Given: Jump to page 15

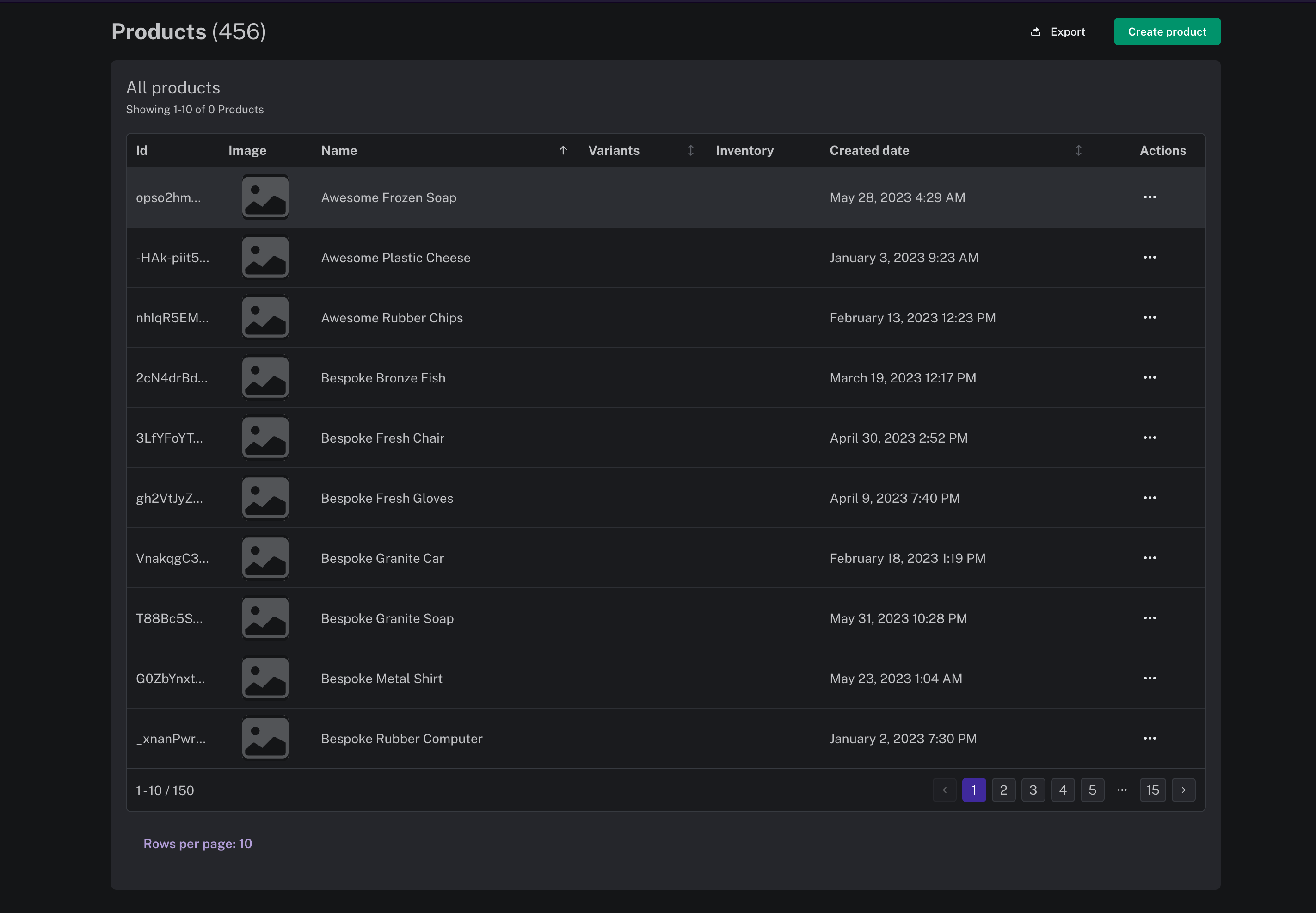Looking at the screenshot, I should coord(1152,790).
